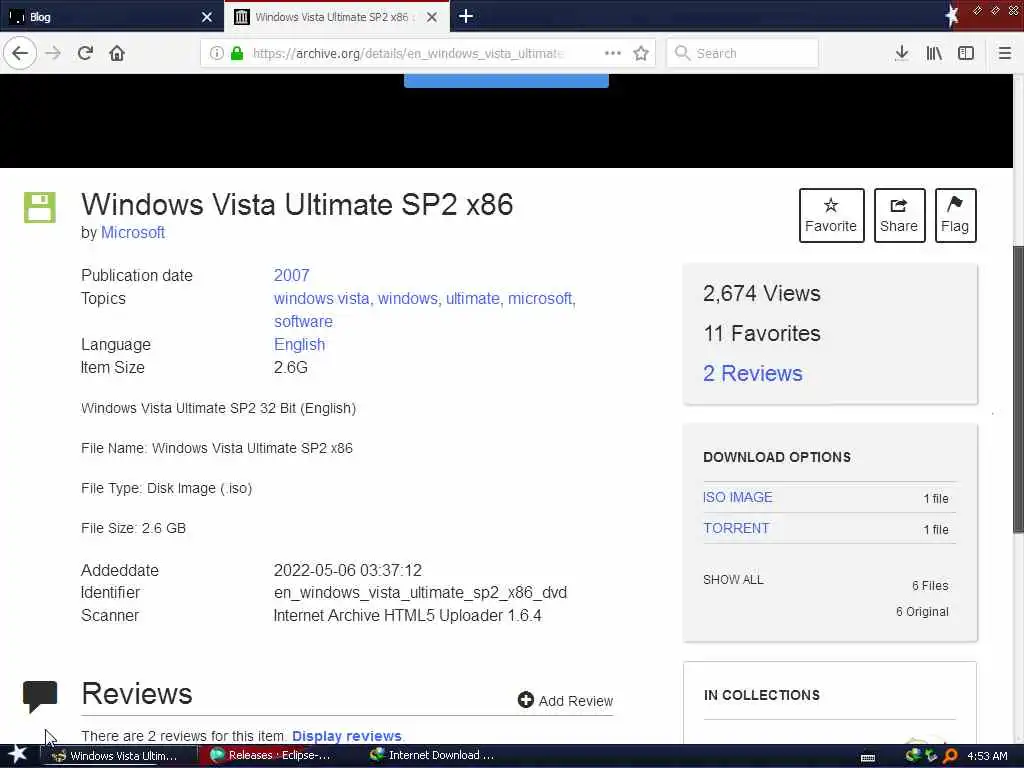Screen dimensions: 1024x768
Task: Open the windows vista topic link
Action: (321, 298)
